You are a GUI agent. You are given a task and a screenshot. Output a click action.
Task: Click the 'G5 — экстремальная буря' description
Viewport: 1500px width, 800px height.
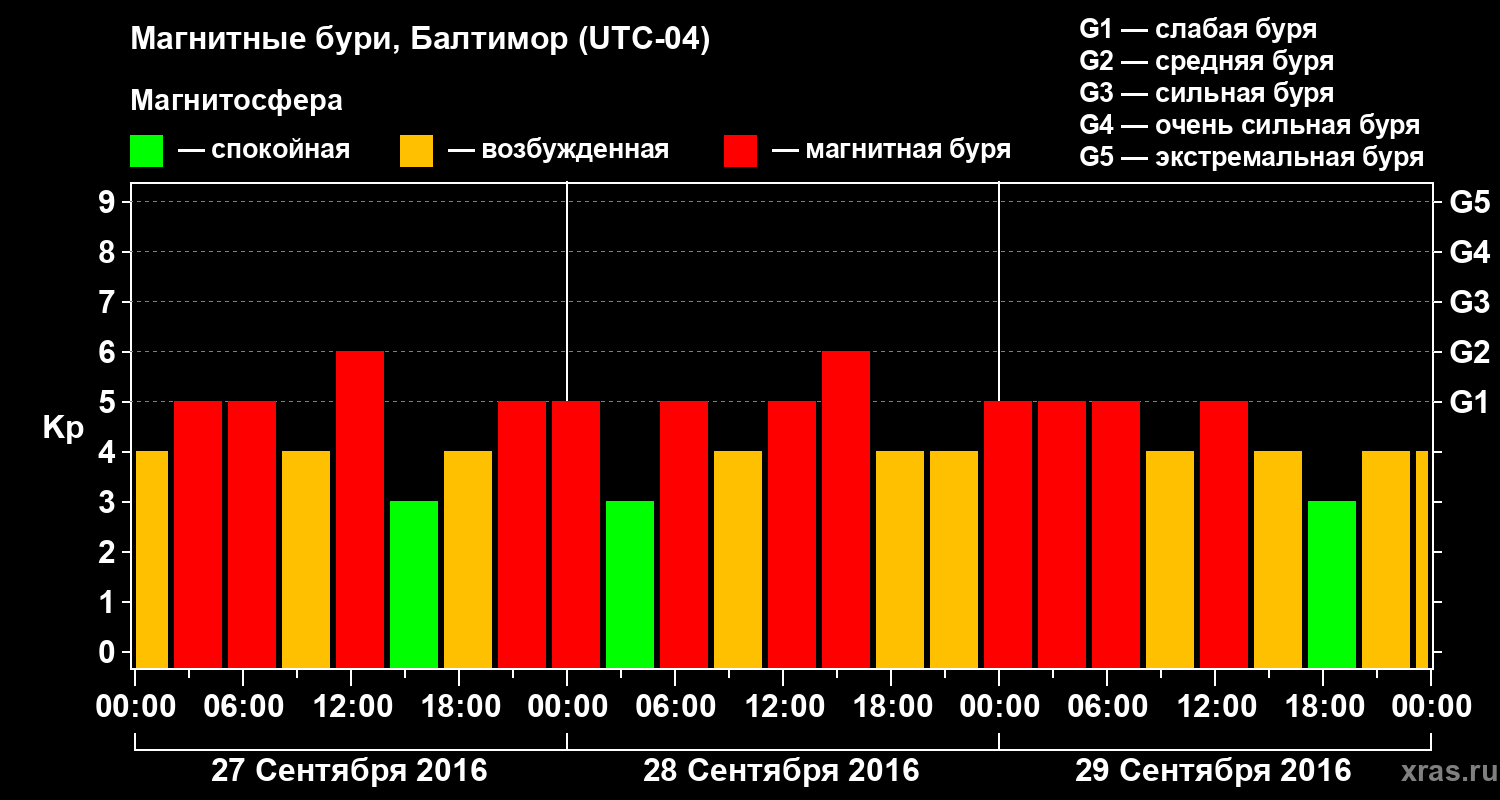pyautogui.click(x=1252, y=157)
